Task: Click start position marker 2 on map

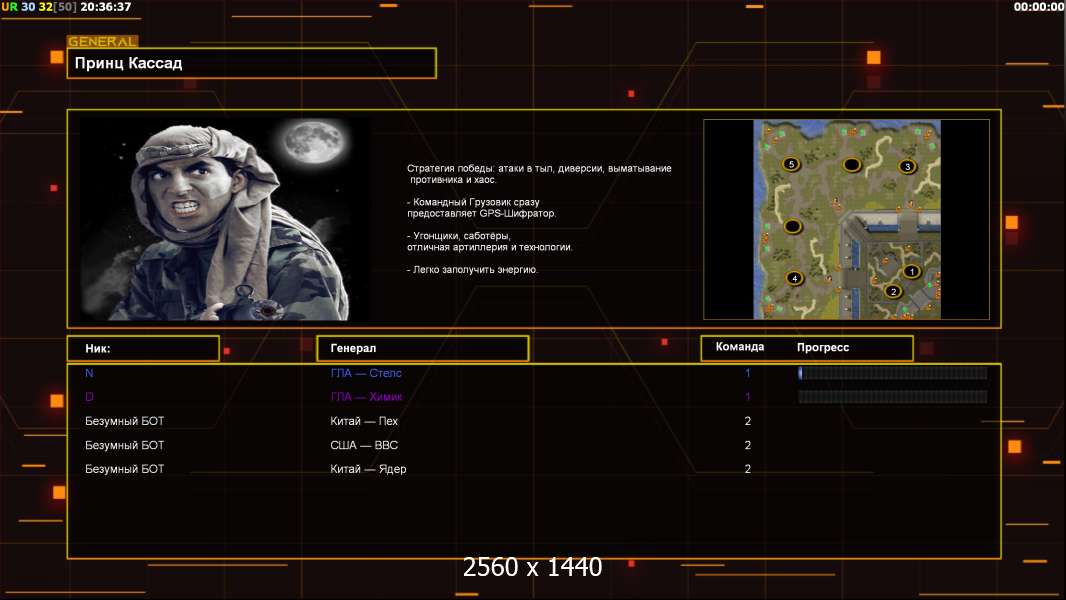Action: [893, 292]
